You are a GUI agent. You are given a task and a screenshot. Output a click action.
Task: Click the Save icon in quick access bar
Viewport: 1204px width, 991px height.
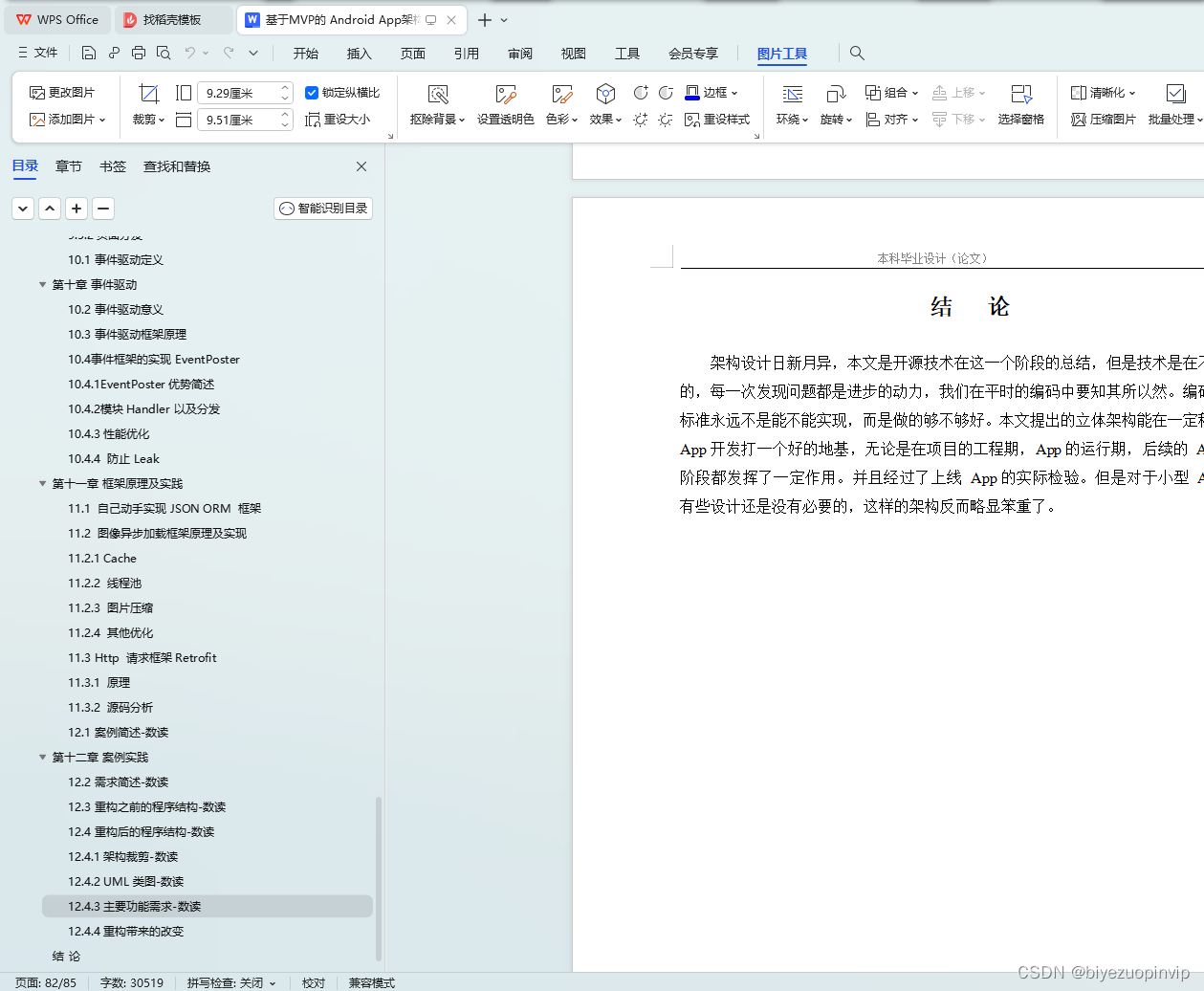[x=89, y=53]
